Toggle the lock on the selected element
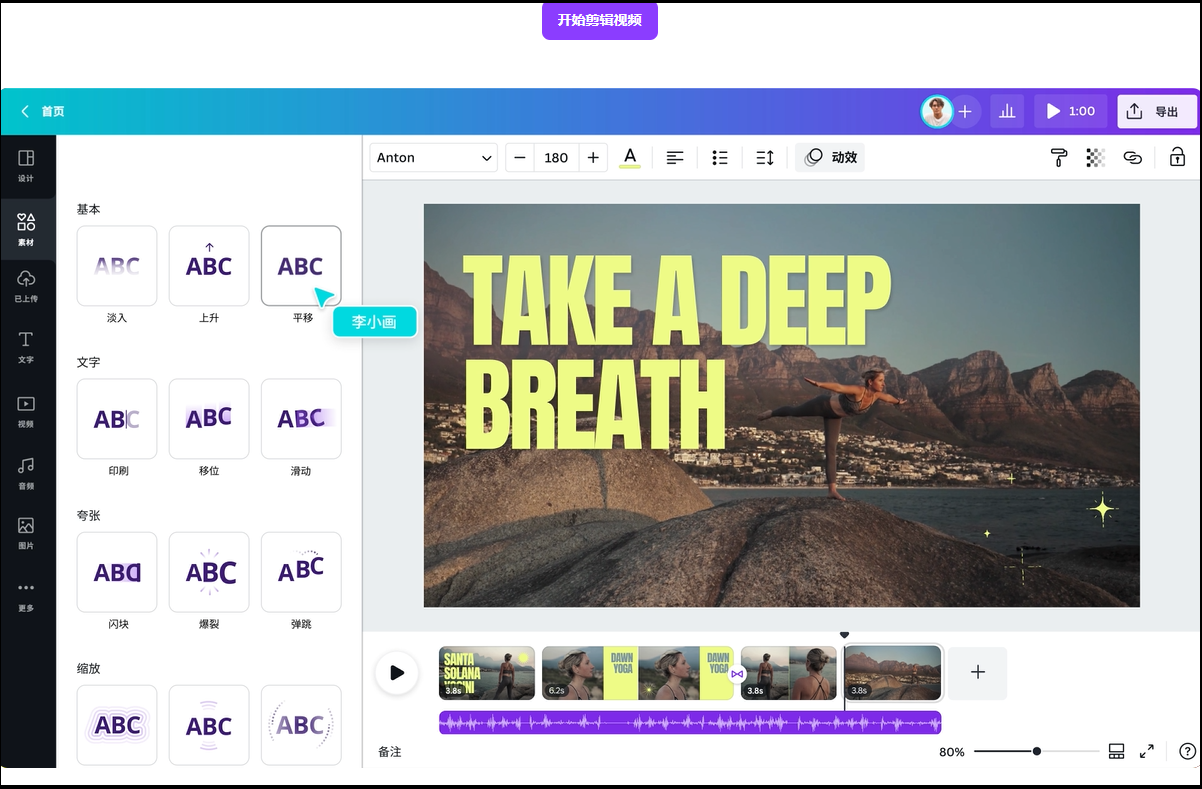This screenshot has height=789, width=1202. (1177, 157)
